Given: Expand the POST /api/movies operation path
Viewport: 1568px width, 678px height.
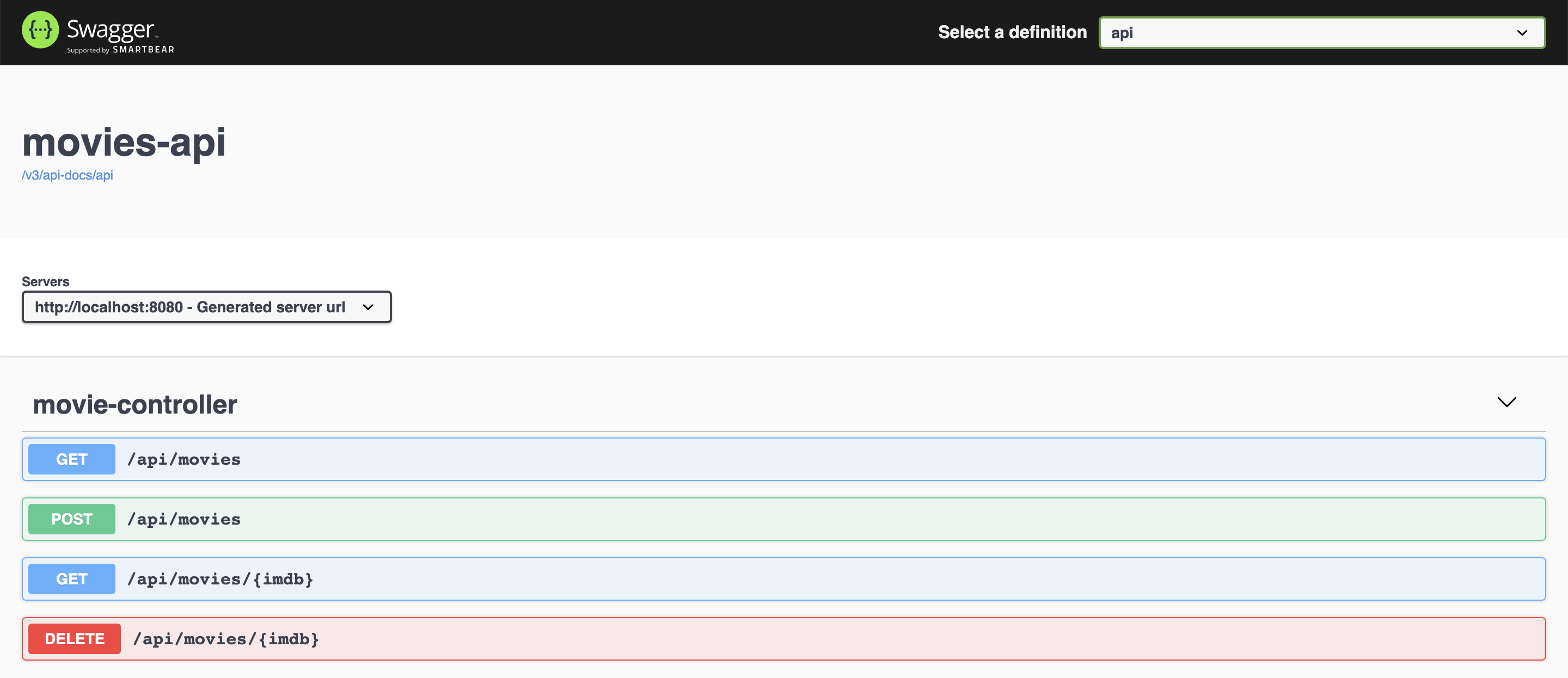Looking at the screenshot, I should point(184,519).
